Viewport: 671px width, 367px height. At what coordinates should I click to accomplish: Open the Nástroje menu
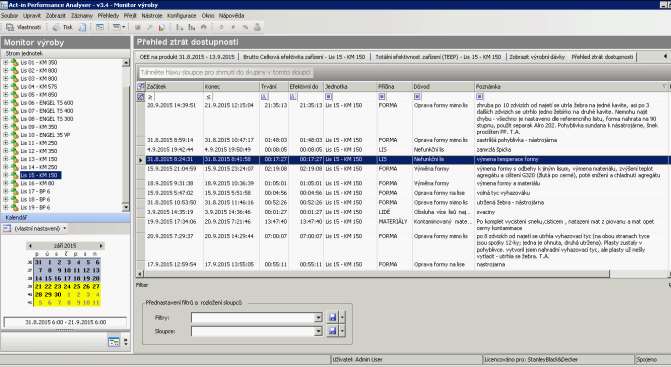pyautogui.click(x=152, y=16)
